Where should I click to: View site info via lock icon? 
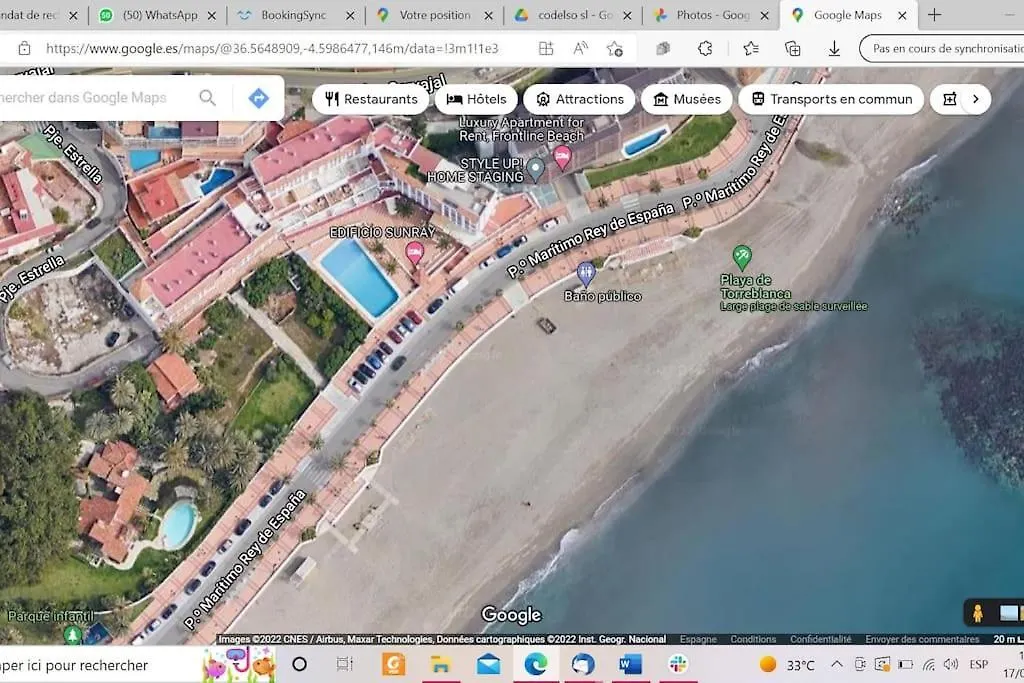(24, 48)
